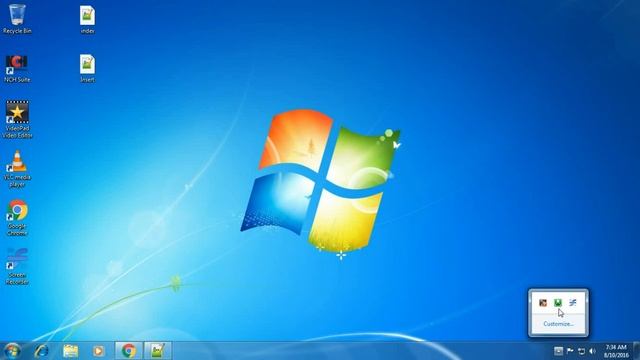Select the NCH Suite shortcut
This screenshot has width=640, height=360.
coord(17,69)
